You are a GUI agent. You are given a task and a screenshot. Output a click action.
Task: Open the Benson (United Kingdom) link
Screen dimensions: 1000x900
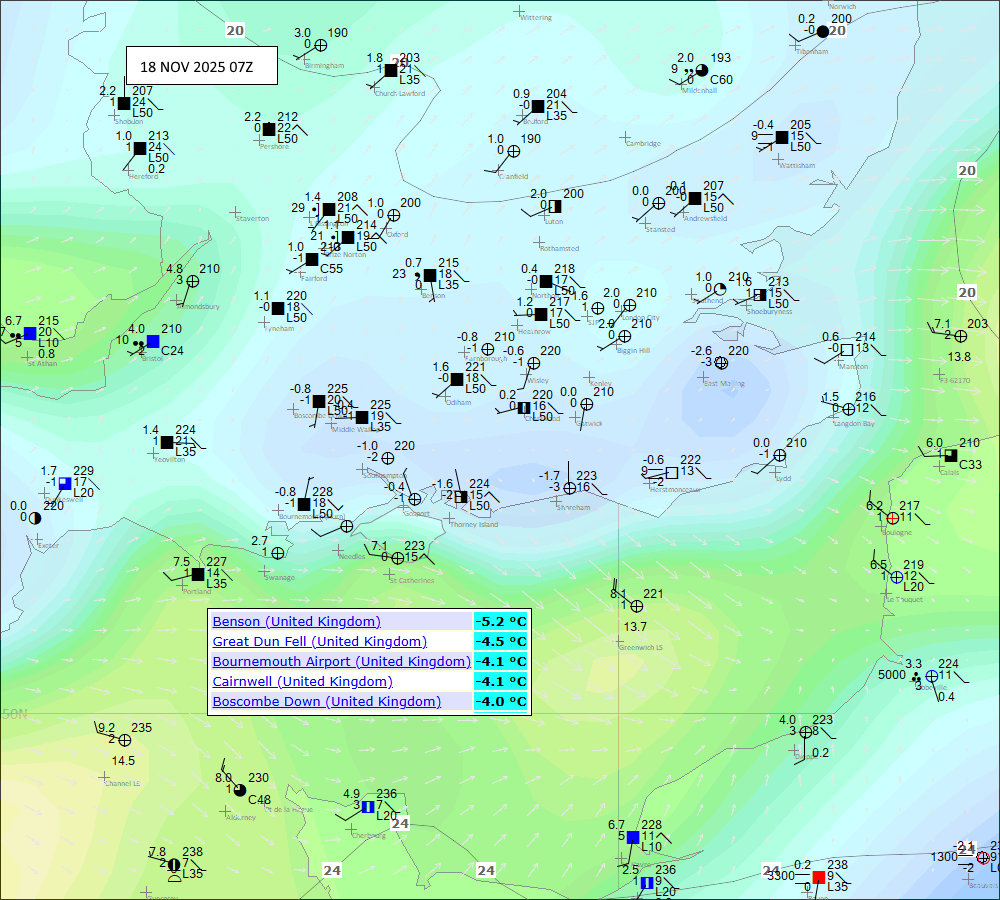296,621
